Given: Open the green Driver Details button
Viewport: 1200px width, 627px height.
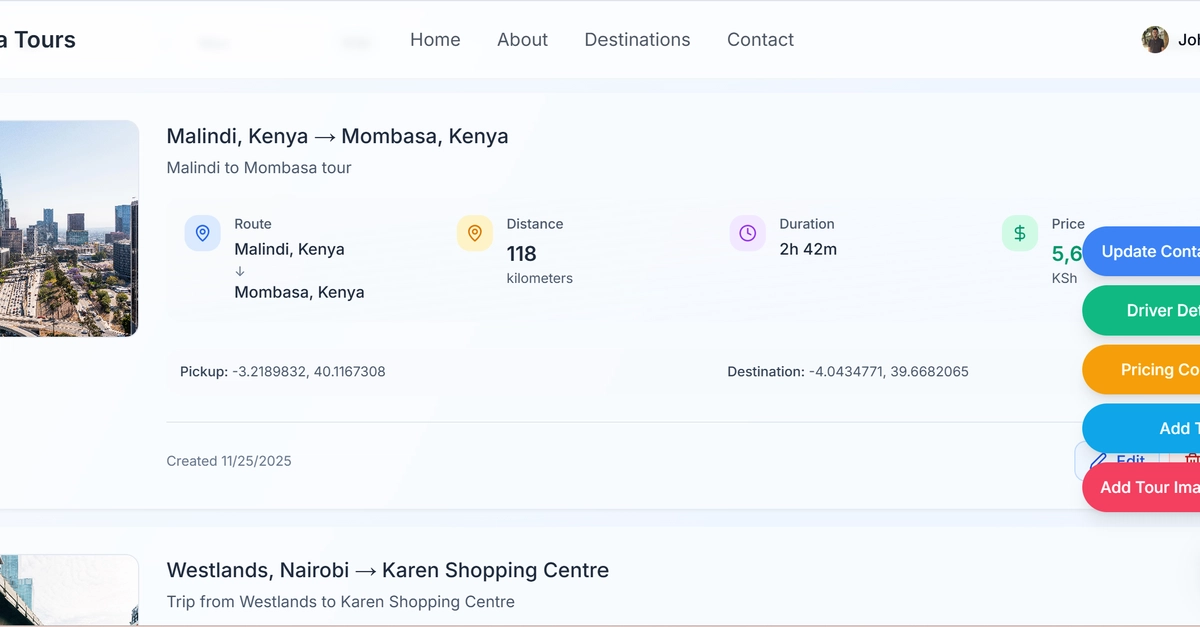Looking at the screenshot, I should (x=1141, y=311).
